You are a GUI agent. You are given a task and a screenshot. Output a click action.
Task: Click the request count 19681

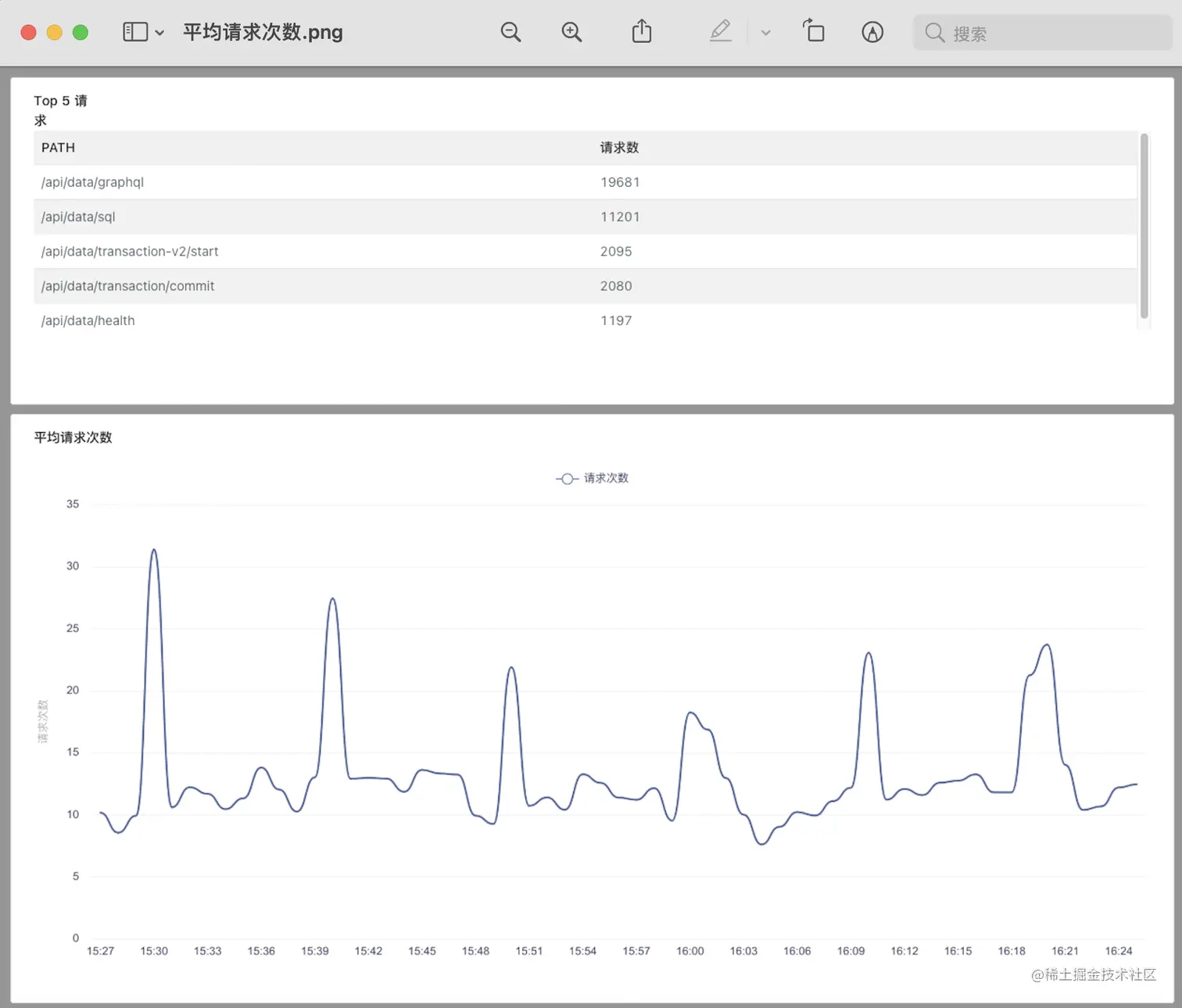(620, 182)
